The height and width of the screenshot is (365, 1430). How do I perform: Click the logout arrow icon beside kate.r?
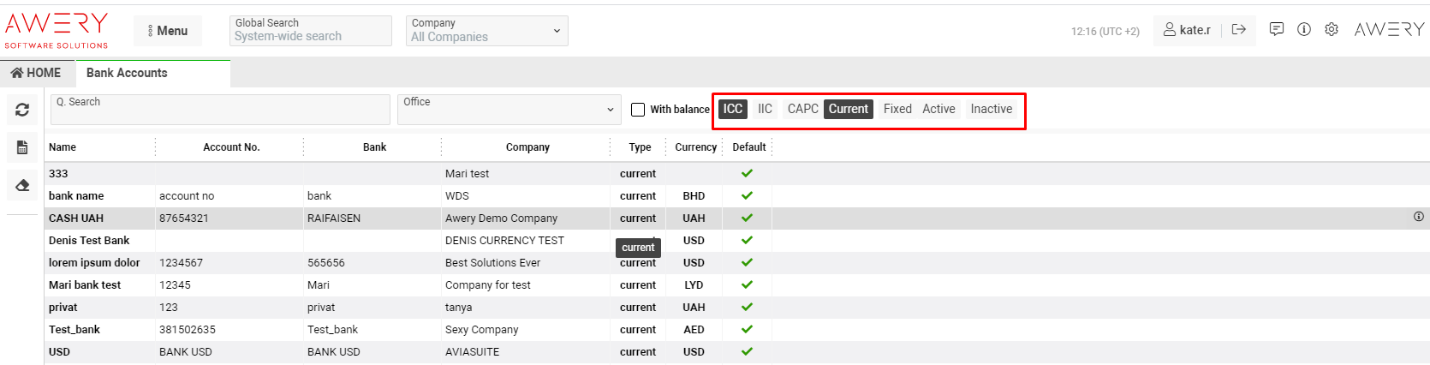point(1238,30)
